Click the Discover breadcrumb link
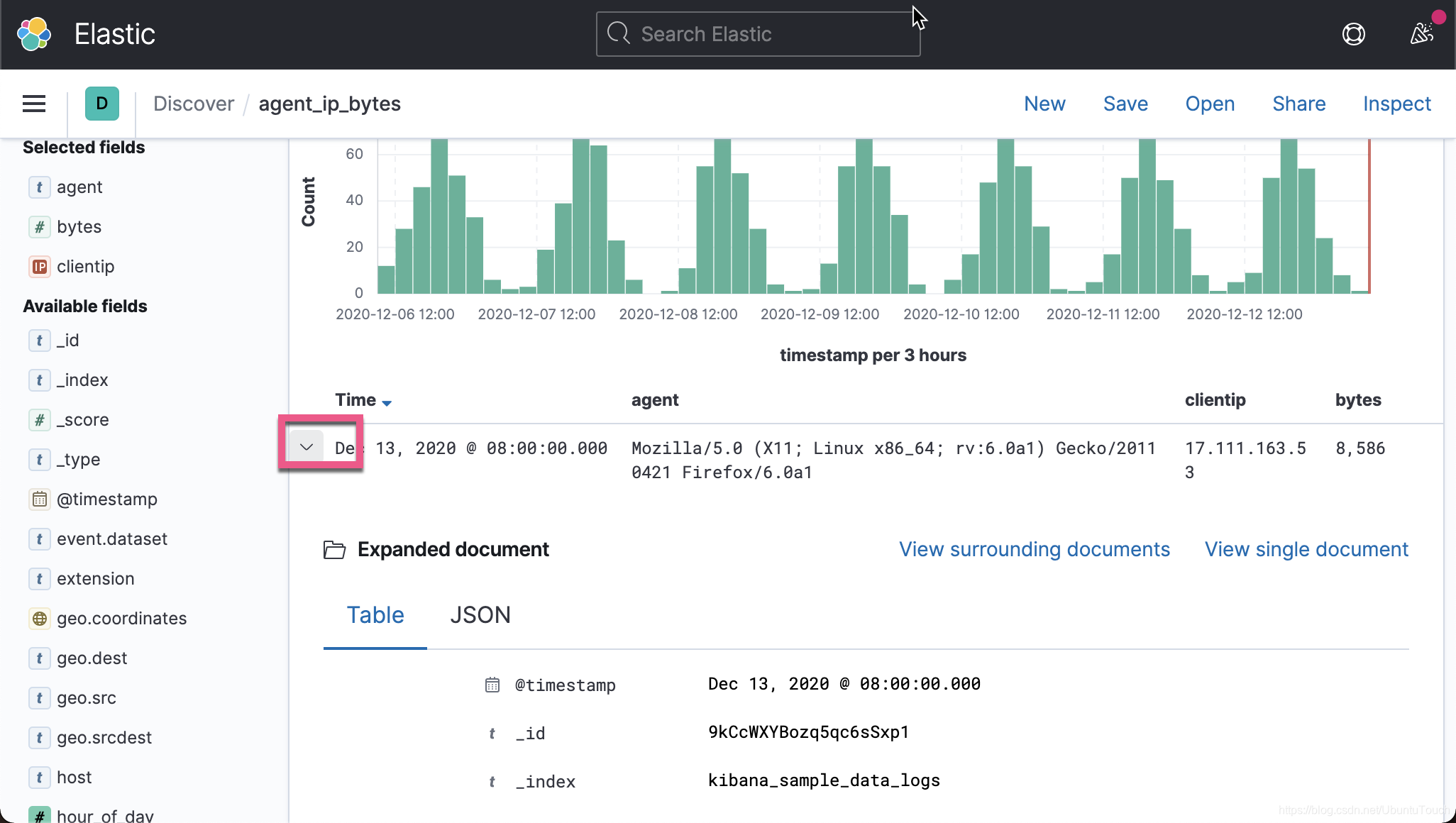 pyautogui.click(x=193, y=104)
